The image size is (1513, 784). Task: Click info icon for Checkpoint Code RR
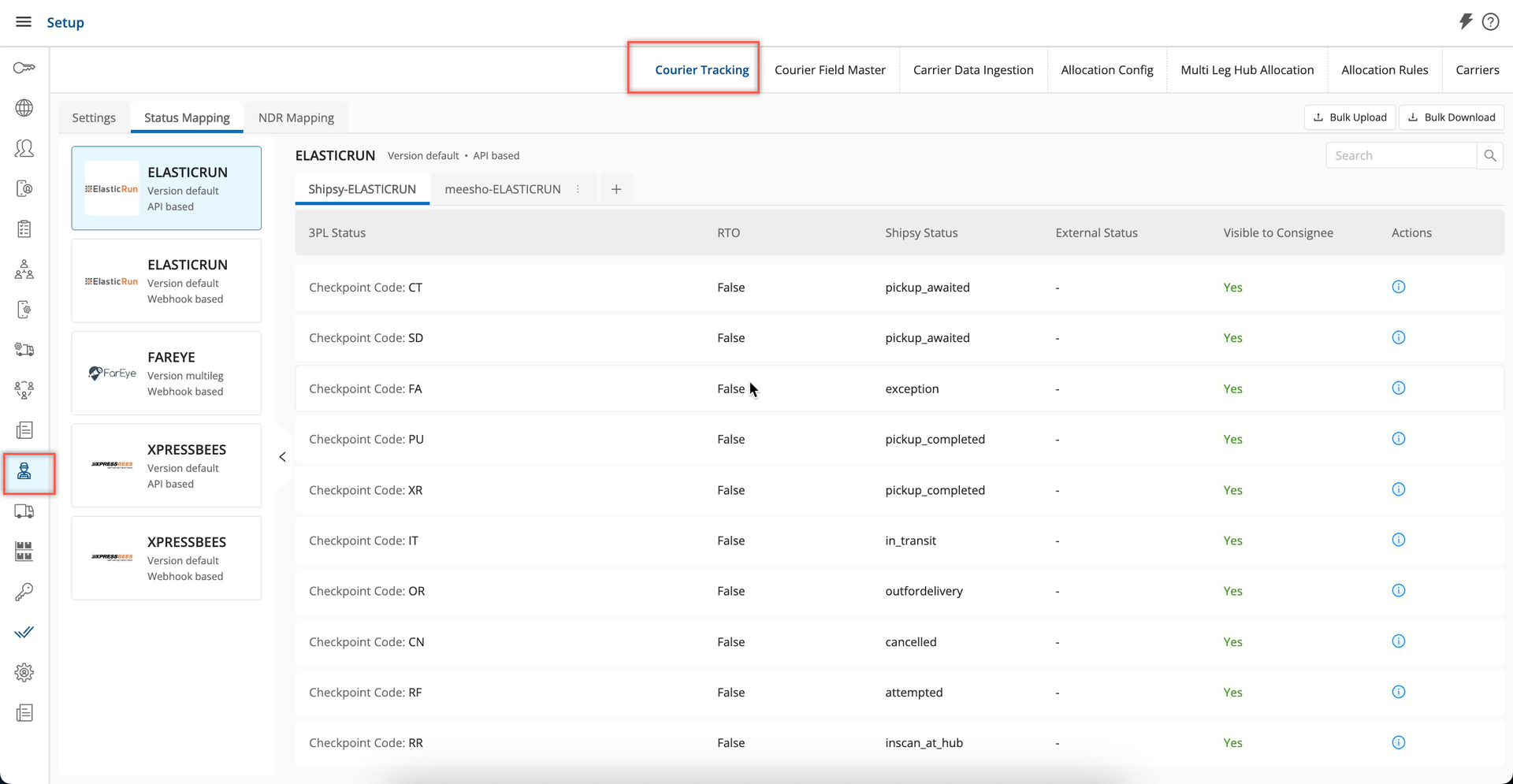[x=1398, y=742]
